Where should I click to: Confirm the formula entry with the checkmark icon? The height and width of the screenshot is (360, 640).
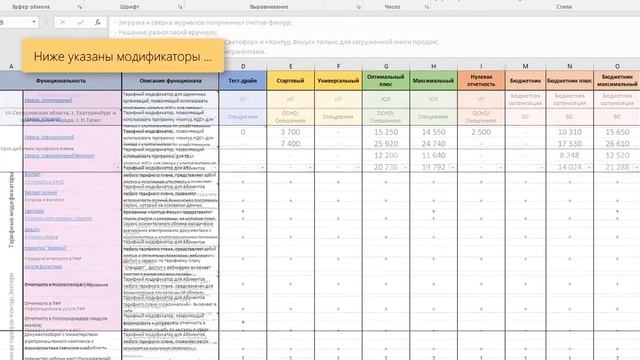[80, 22]
